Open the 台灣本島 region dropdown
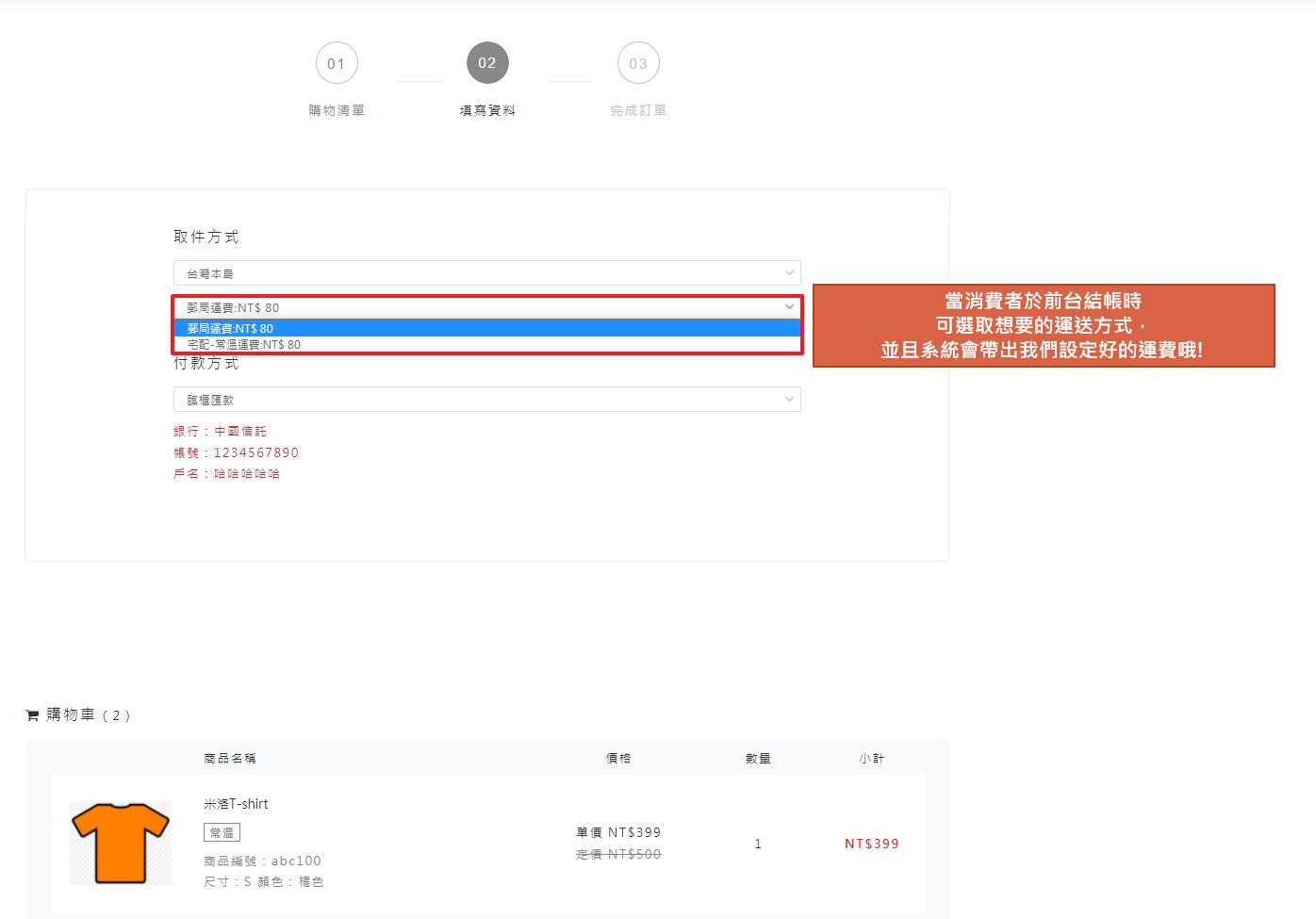The height and width of the screenshot is (919, 1316). 486,273
